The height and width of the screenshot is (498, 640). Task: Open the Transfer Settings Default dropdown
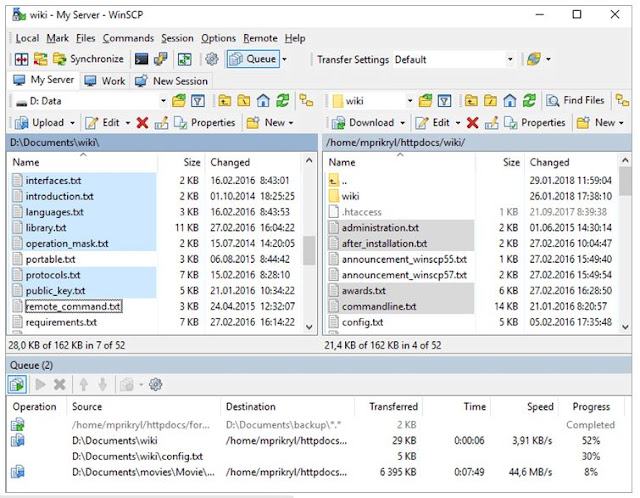[x=510, y=60]
